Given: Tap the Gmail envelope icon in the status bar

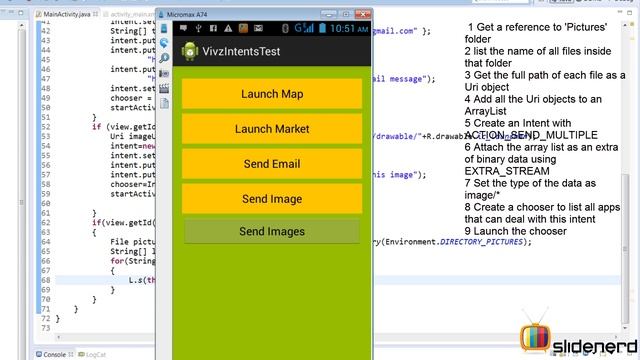Looking at the screenshot, I should tap(258, 28).
